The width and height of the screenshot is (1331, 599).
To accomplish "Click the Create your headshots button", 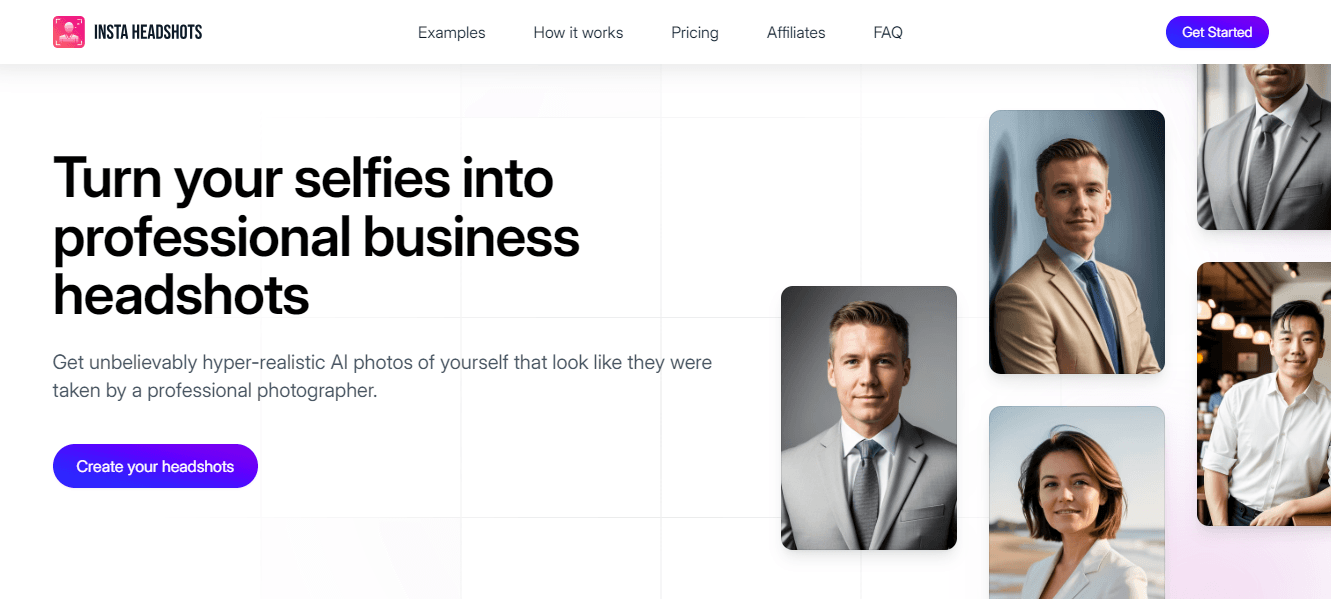I will point(155,466).
